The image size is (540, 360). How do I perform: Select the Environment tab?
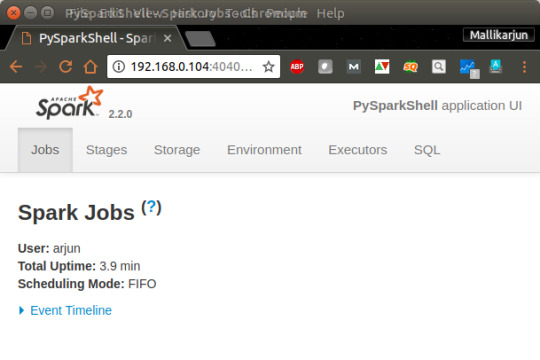(264, 150)
